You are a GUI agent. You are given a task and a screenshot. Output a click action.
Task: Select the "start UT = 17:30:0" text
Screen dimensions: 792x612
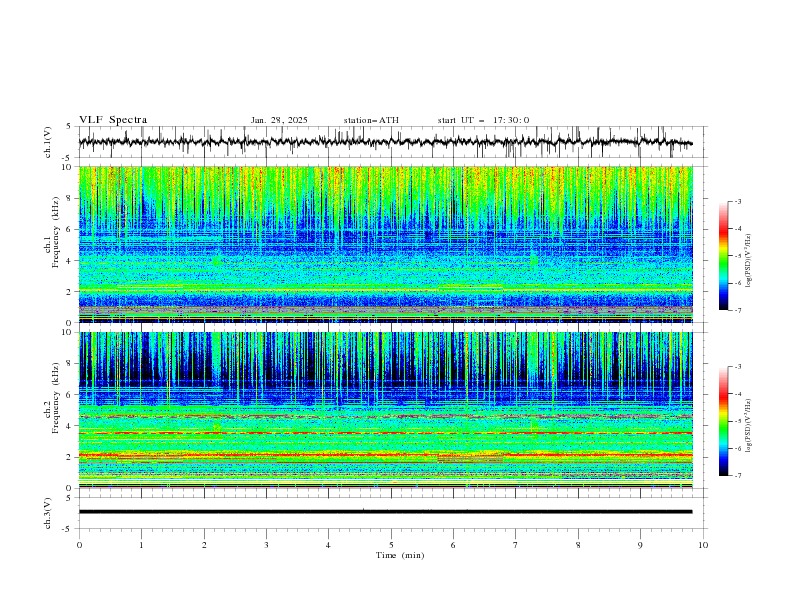pyautogui.click(x=483, y=120)
